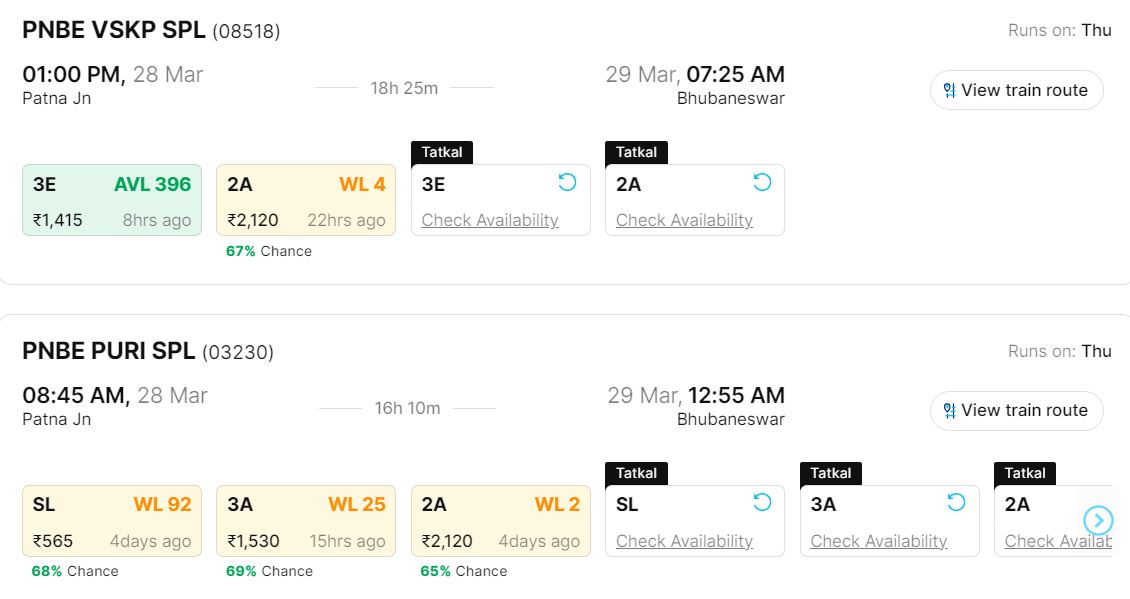Select 3E AVL 396 fare card
Screen dimensions: 1130x599
point(112,200)
